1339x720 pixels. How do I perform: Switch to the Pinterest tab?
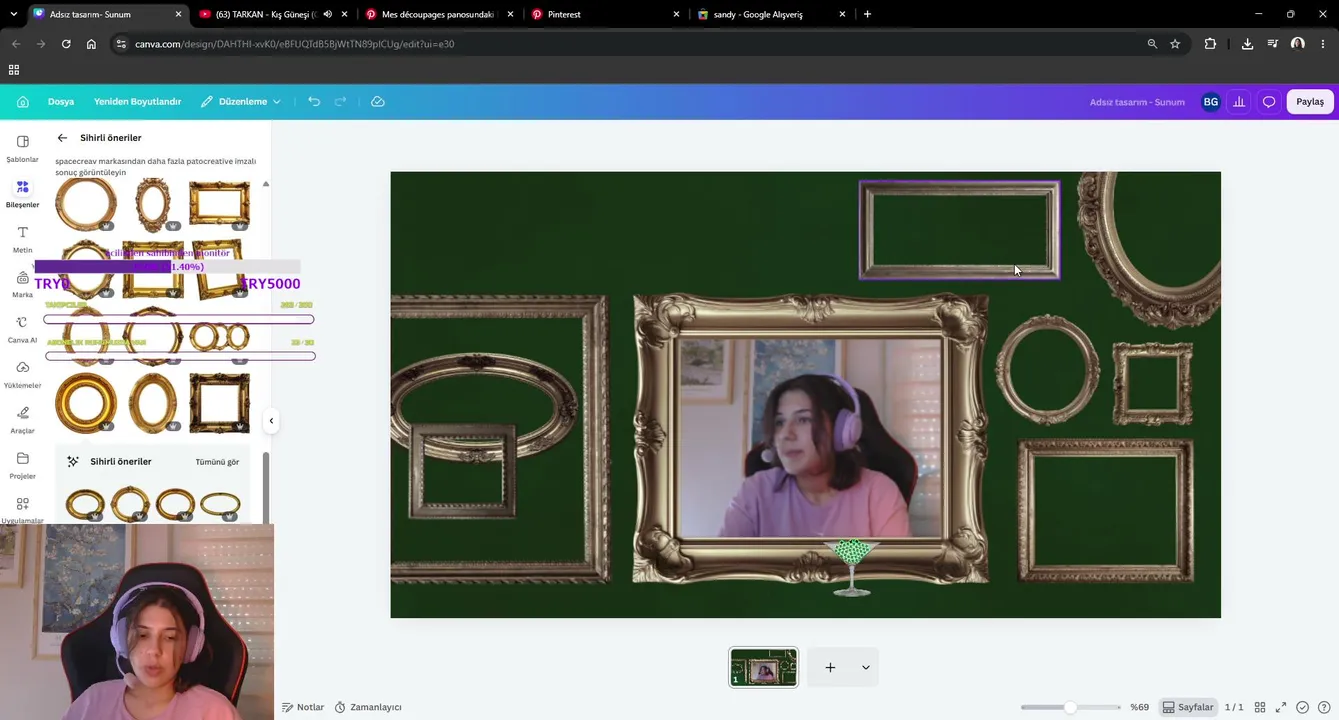pos(605,14)
